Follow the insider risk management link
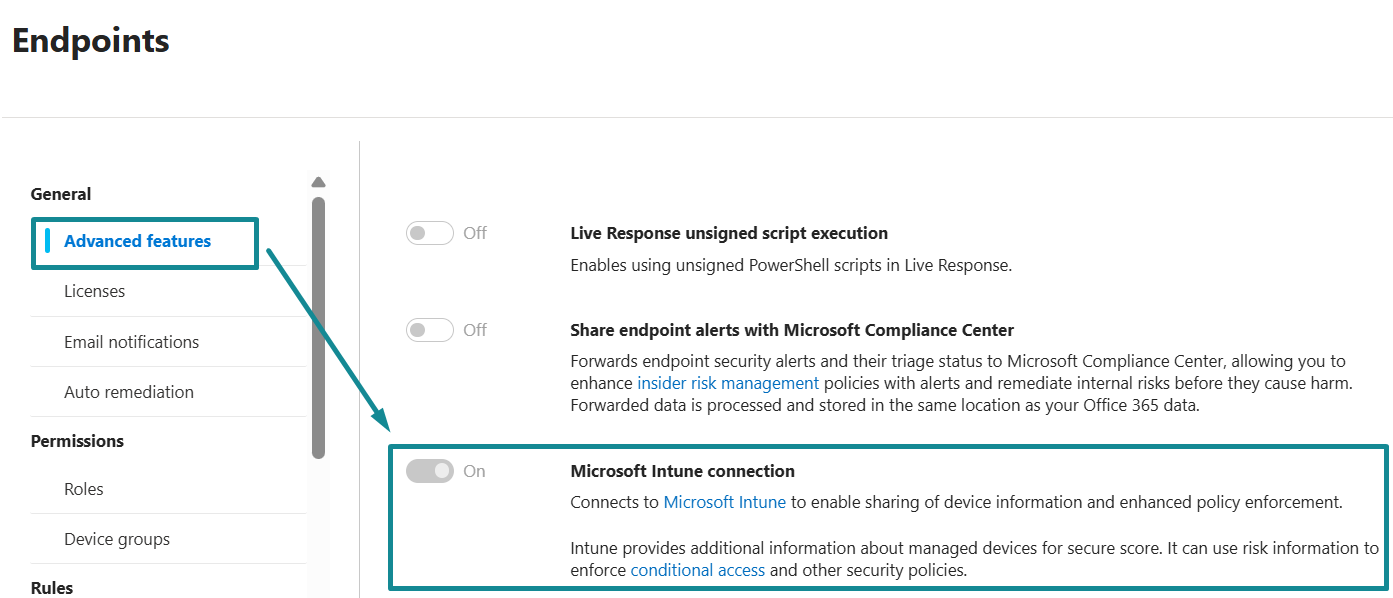The image size is (1393, 598). coord(727,383)
